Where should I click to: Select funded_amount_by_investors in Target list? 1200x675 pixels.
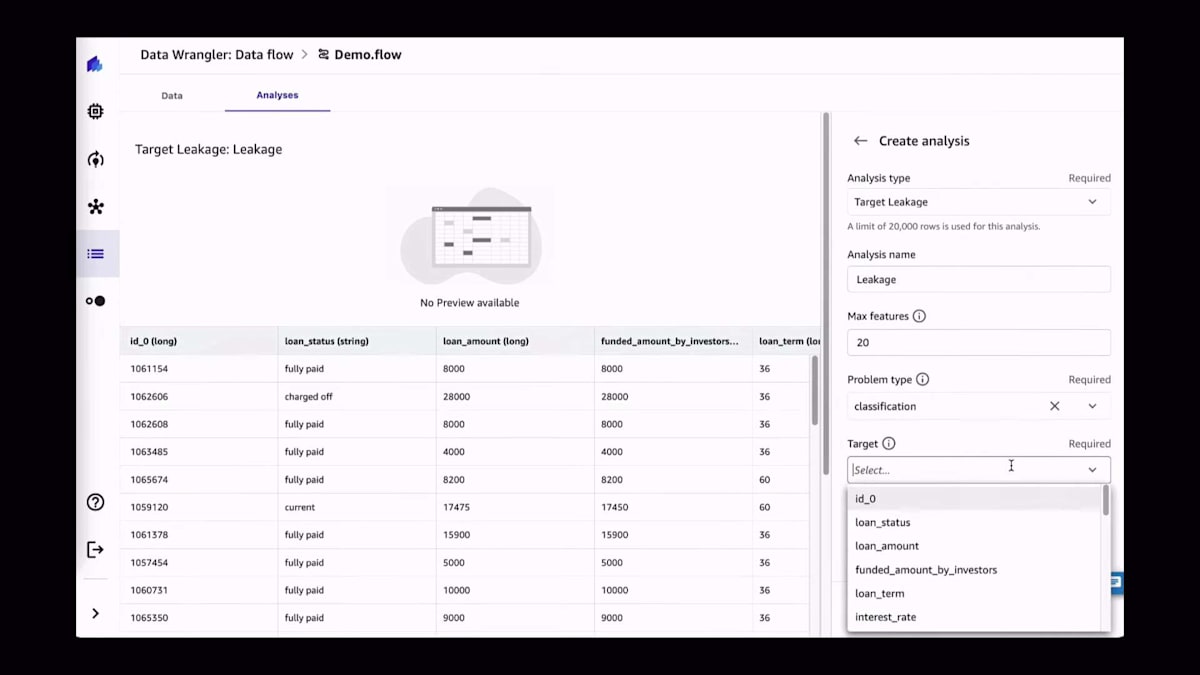(974, 570)
